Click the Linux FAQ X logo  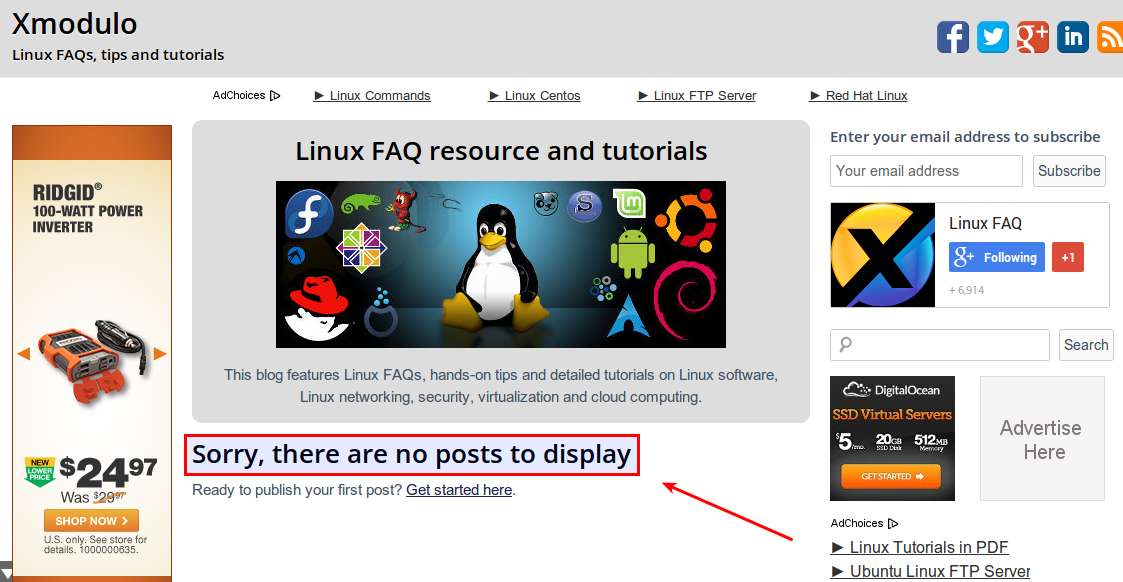coord(882,255)
